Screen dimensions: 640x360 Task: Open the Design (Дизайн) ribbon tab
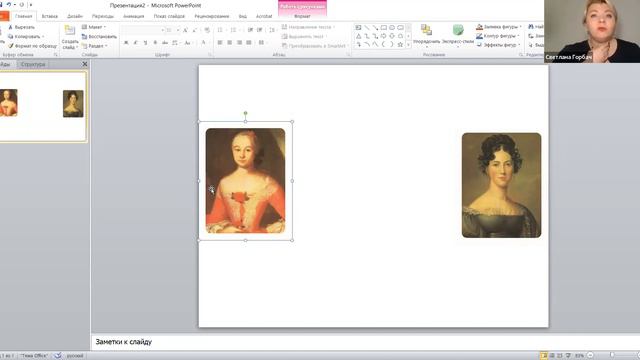(x=75, y=16)
